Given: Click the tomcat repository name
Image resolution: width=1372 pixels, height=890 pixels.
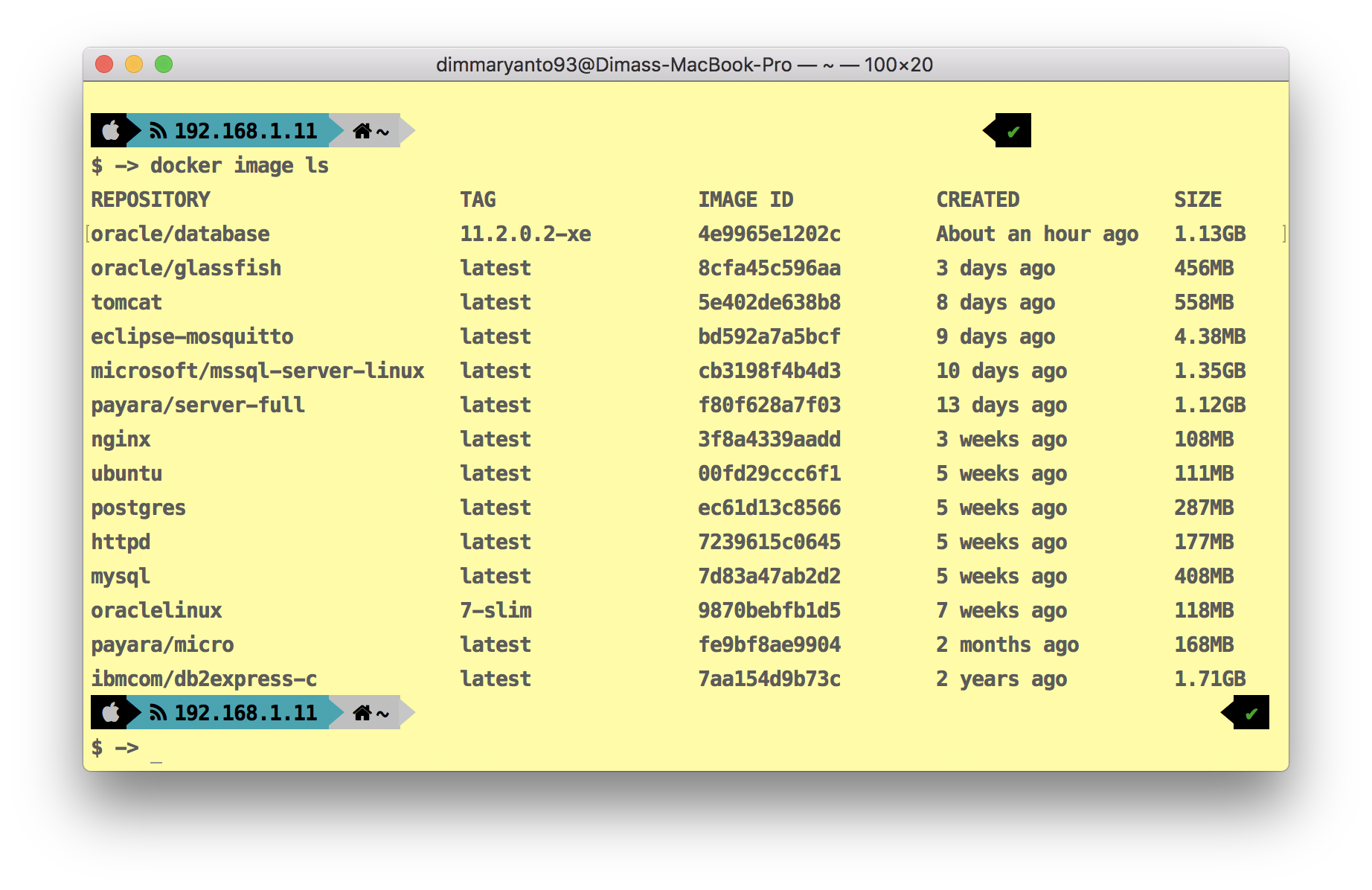Looking at the screenshot, I should (x=126, y=302).
